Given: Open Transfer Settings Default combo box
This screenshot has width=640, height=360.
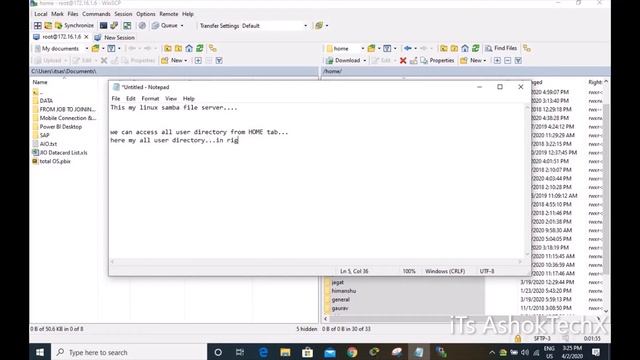Looking at the screenshot, I should point(274,25).
